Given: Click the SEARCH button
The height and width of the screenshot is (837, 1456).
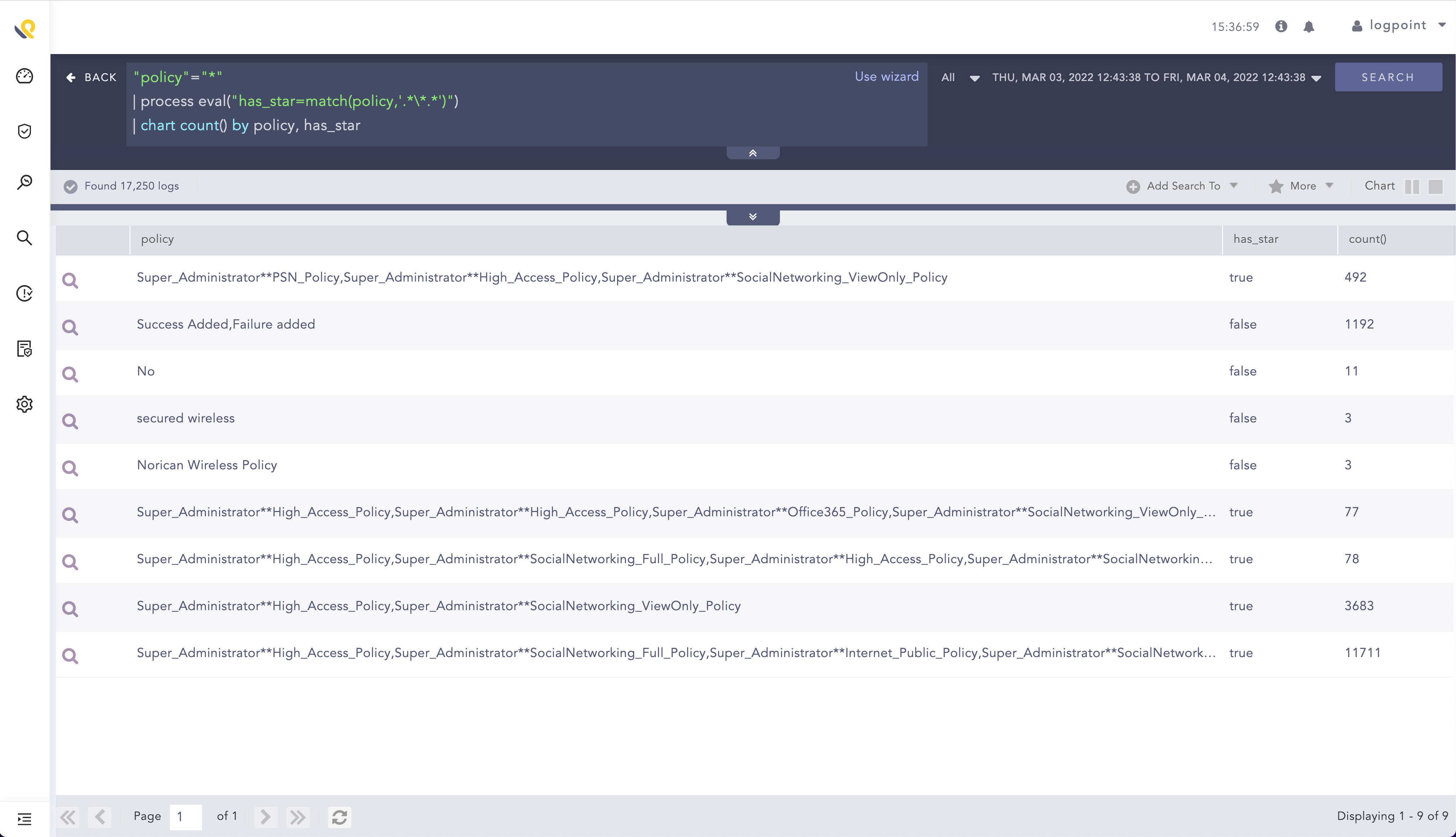Looking at the screenshot, I should click(x=1388, y=77).
